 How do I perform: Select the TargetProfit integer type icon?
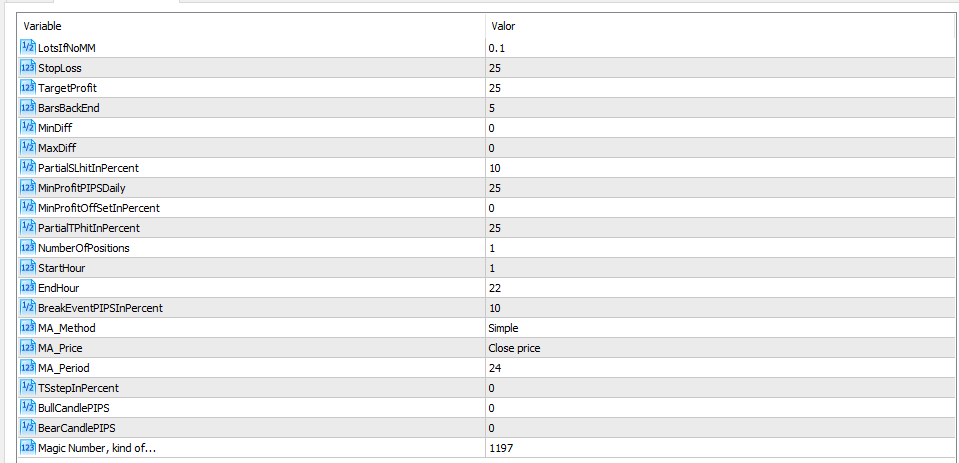pos(28,87)
